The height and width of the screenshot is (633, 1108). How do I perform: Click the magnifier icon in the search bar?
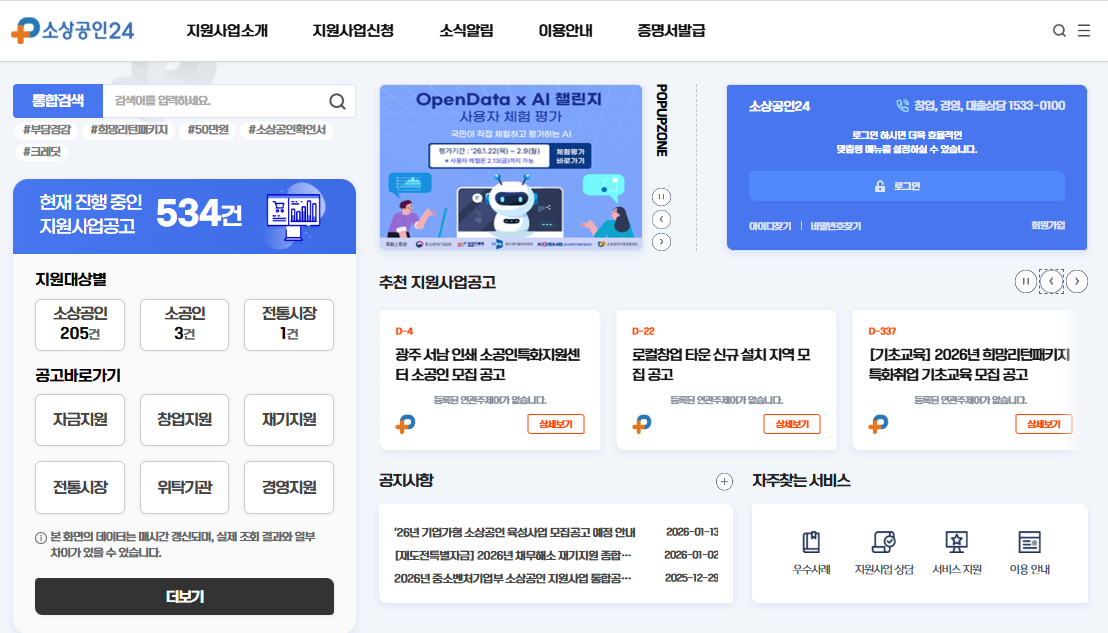click(338, 102)
